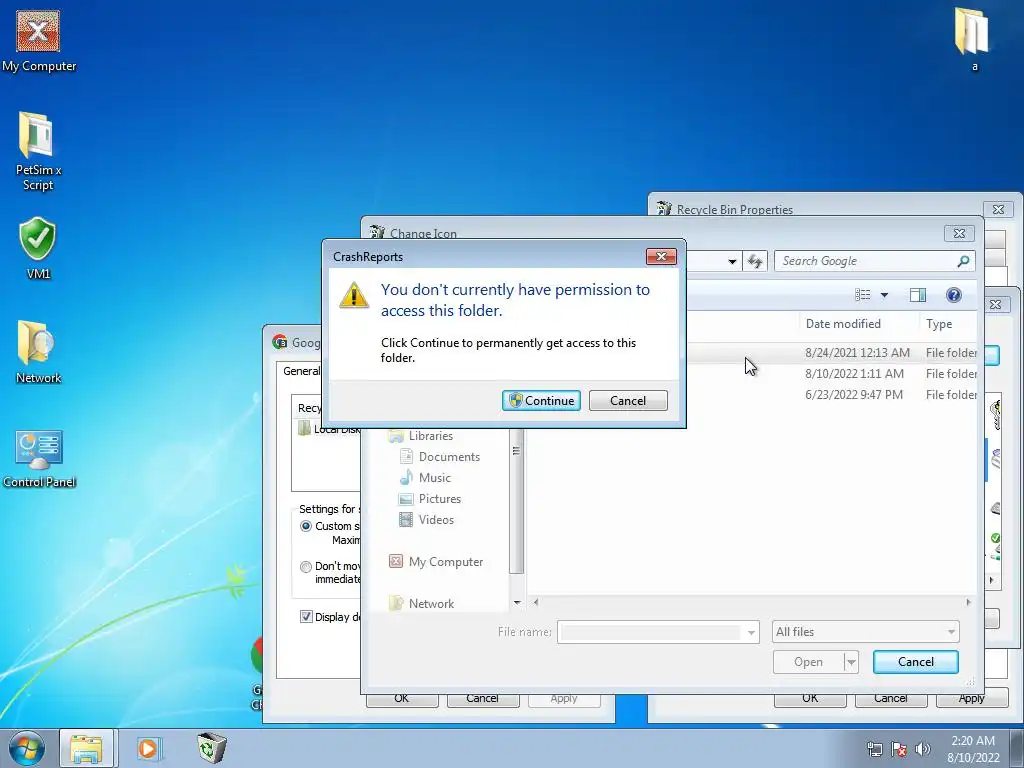Click Continue in CrashReports dialog
The image size is (1024, 768).
point(541,401)
